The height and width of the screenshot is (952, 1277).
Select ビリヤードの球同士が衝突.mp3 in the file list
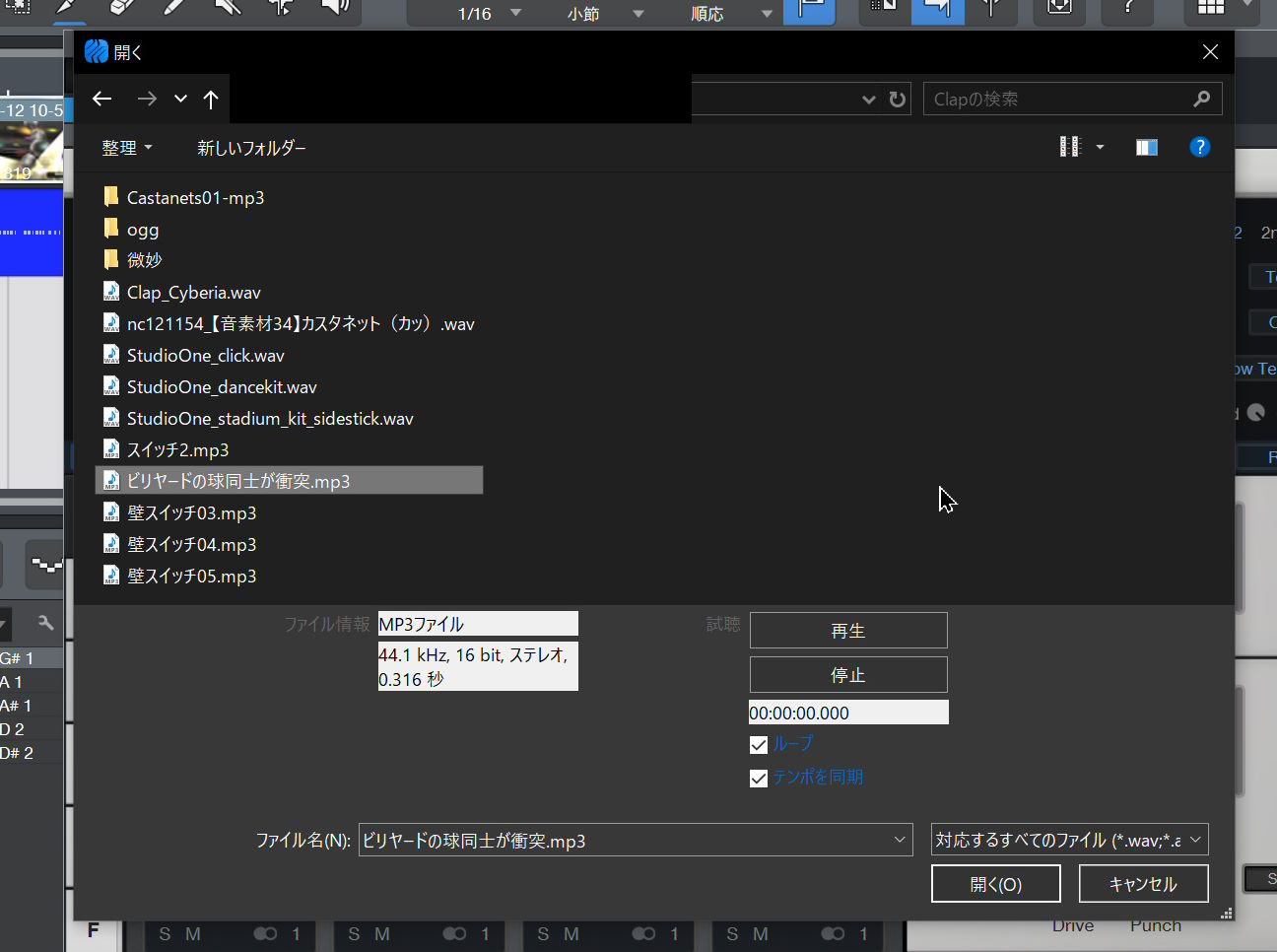tap(289, 481)
